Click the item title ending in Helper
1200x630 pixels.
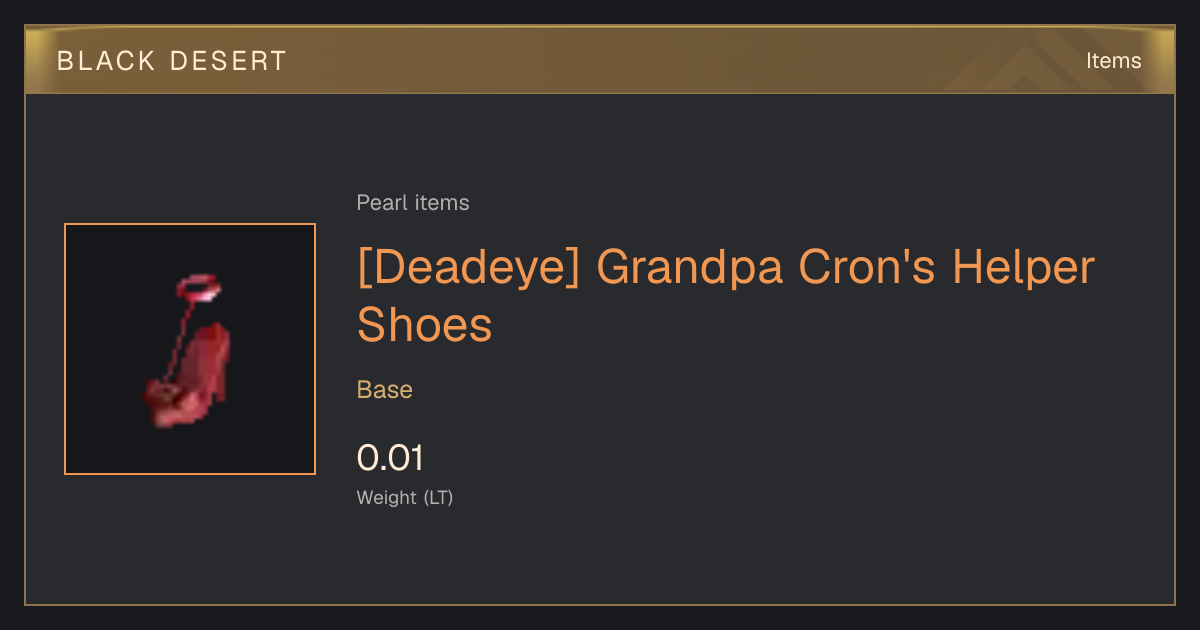tap(726, 269)
